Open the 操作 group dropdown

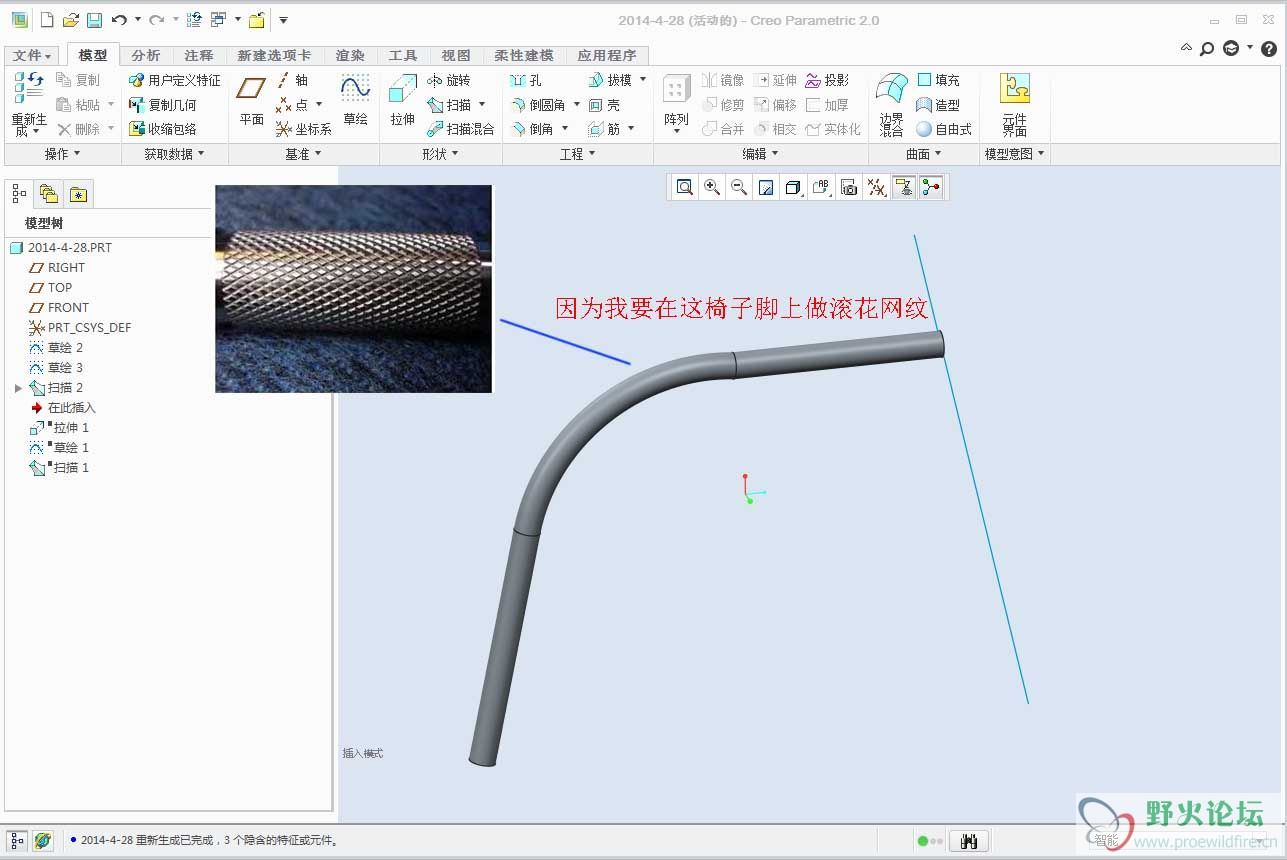(x=63, y=154)
